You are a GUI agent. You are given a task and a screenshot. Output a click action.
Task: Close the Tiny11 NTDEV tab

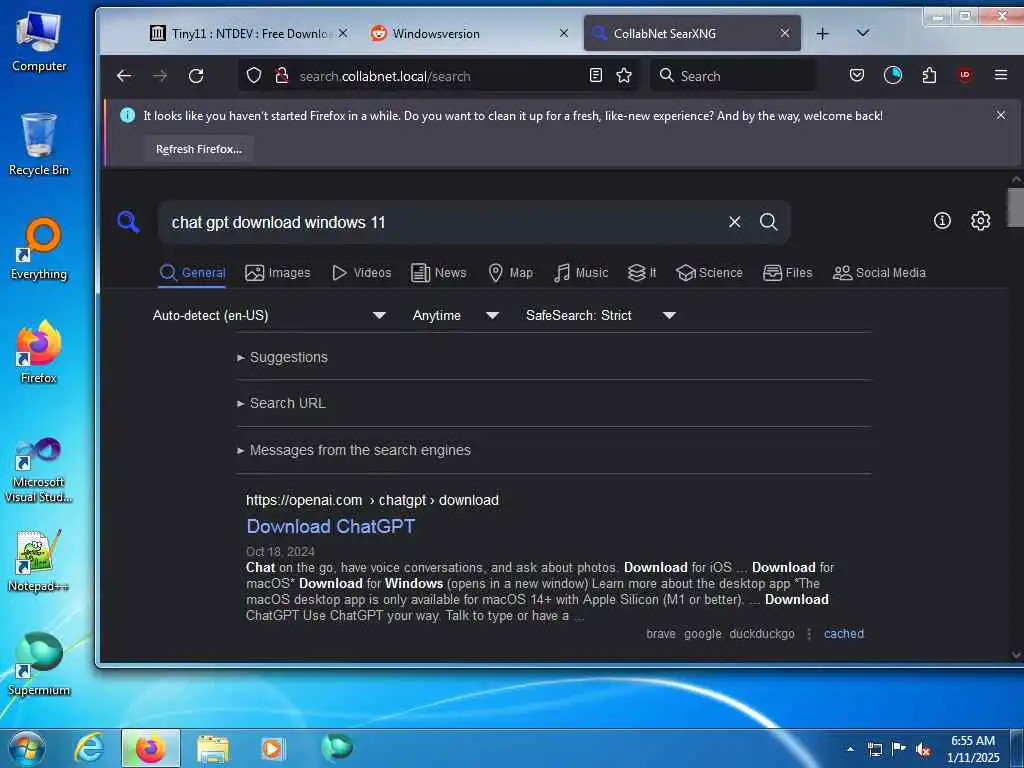tap(343, 33)
